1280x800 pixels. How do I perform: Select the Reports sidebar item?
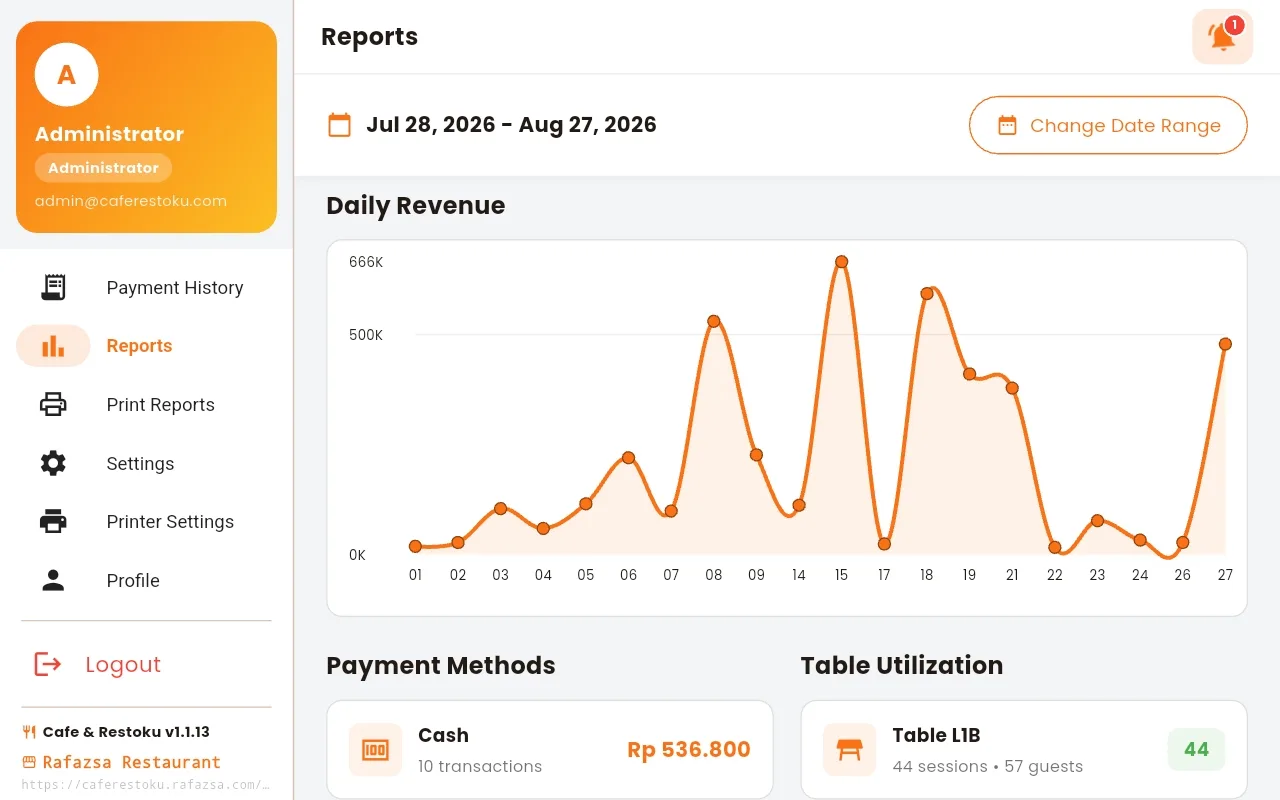[146, 346]
